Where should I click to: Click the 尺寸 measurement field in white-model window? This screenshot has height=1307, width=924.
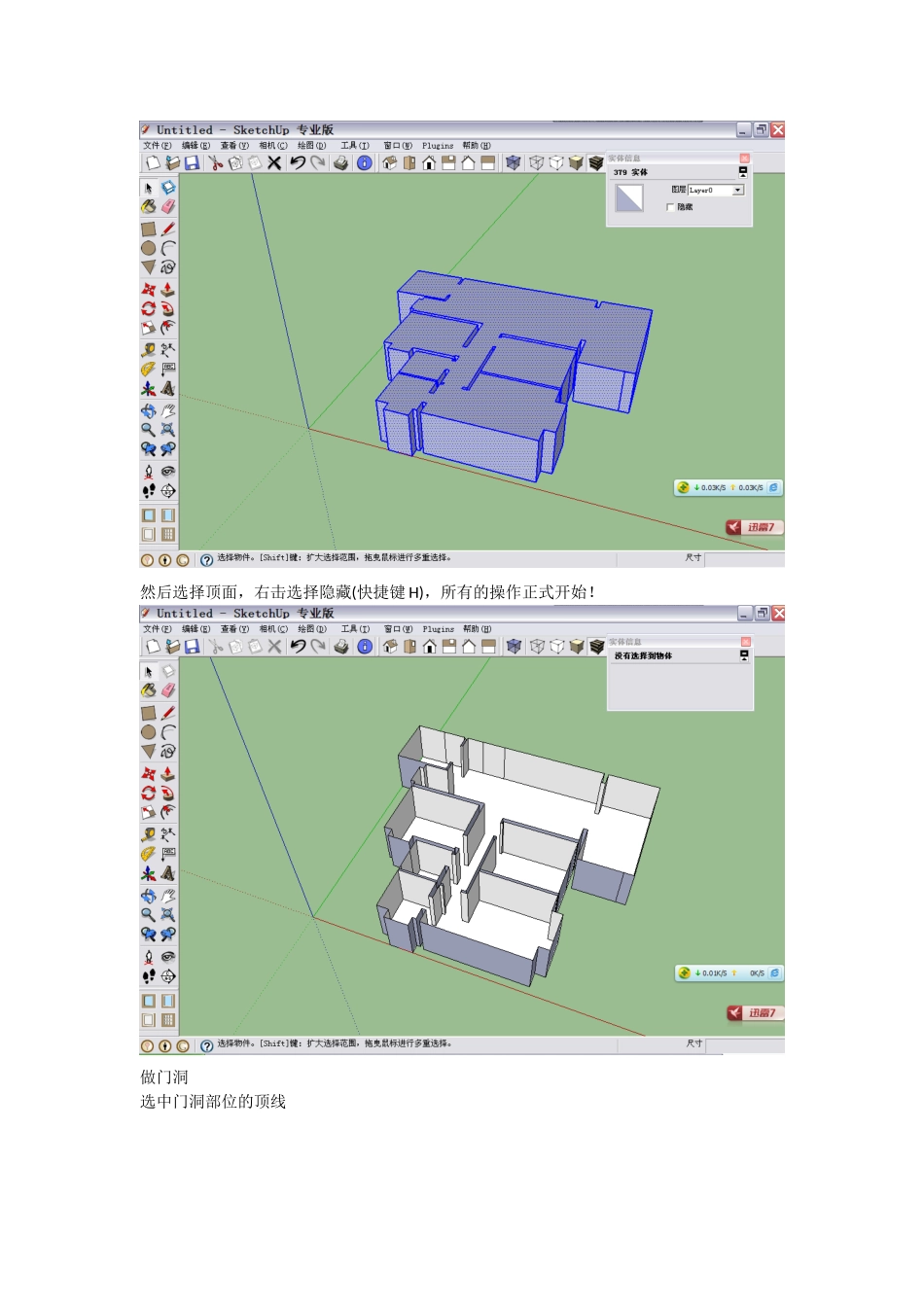[745, 1045]
